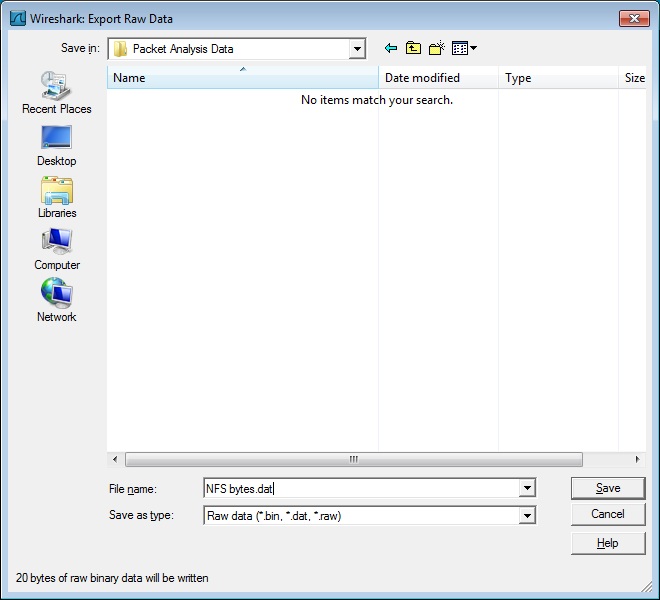Viewport: 660px width, 600px height.
Task: Sort files by Name column
Action: tap(243, 78)
